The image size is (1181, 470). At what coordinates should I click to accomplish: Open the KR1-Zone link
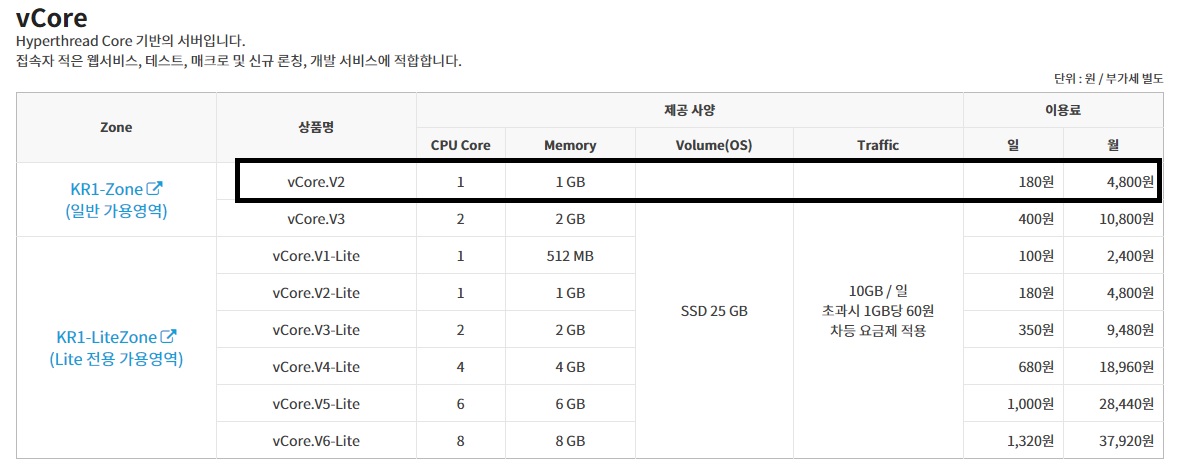click(107, 188)
